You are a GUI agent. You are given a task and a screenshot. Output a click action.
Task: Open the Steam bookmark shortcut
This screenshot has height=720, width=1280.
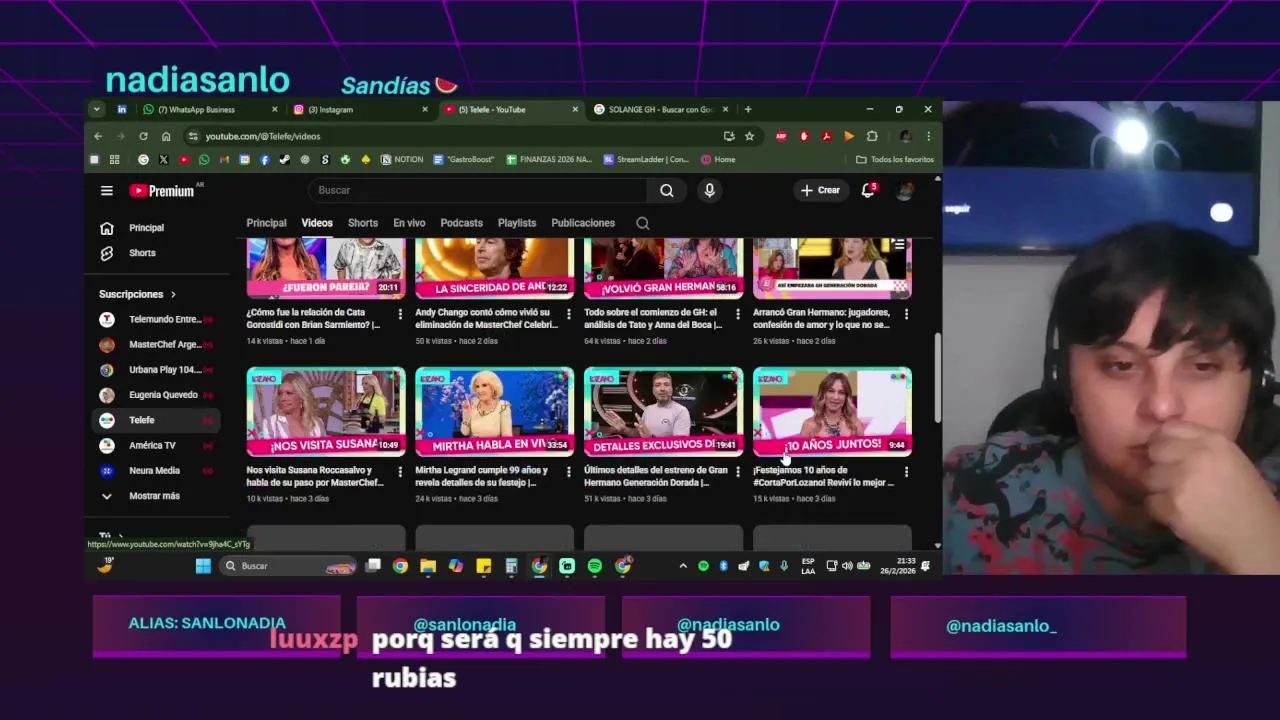[x=284, y=159]
